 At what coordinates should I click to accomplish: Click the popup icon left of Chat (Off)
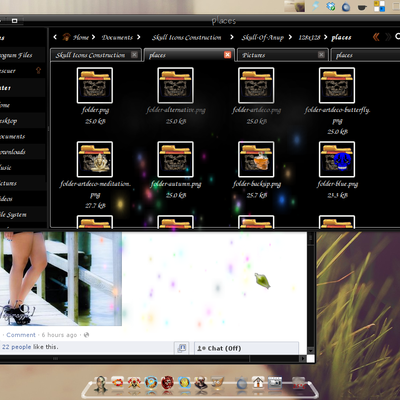point(182,348)
